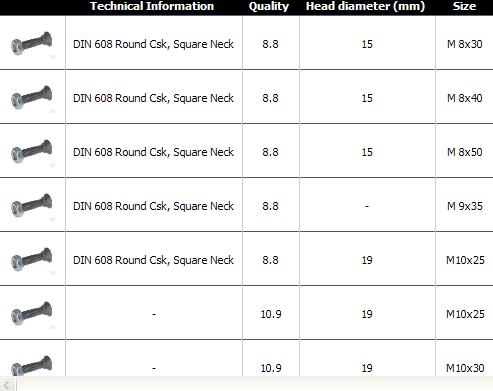This screenshot has height=391, width=493.
Task: Select the M 8x30 size cell
Action: [465, 44]
